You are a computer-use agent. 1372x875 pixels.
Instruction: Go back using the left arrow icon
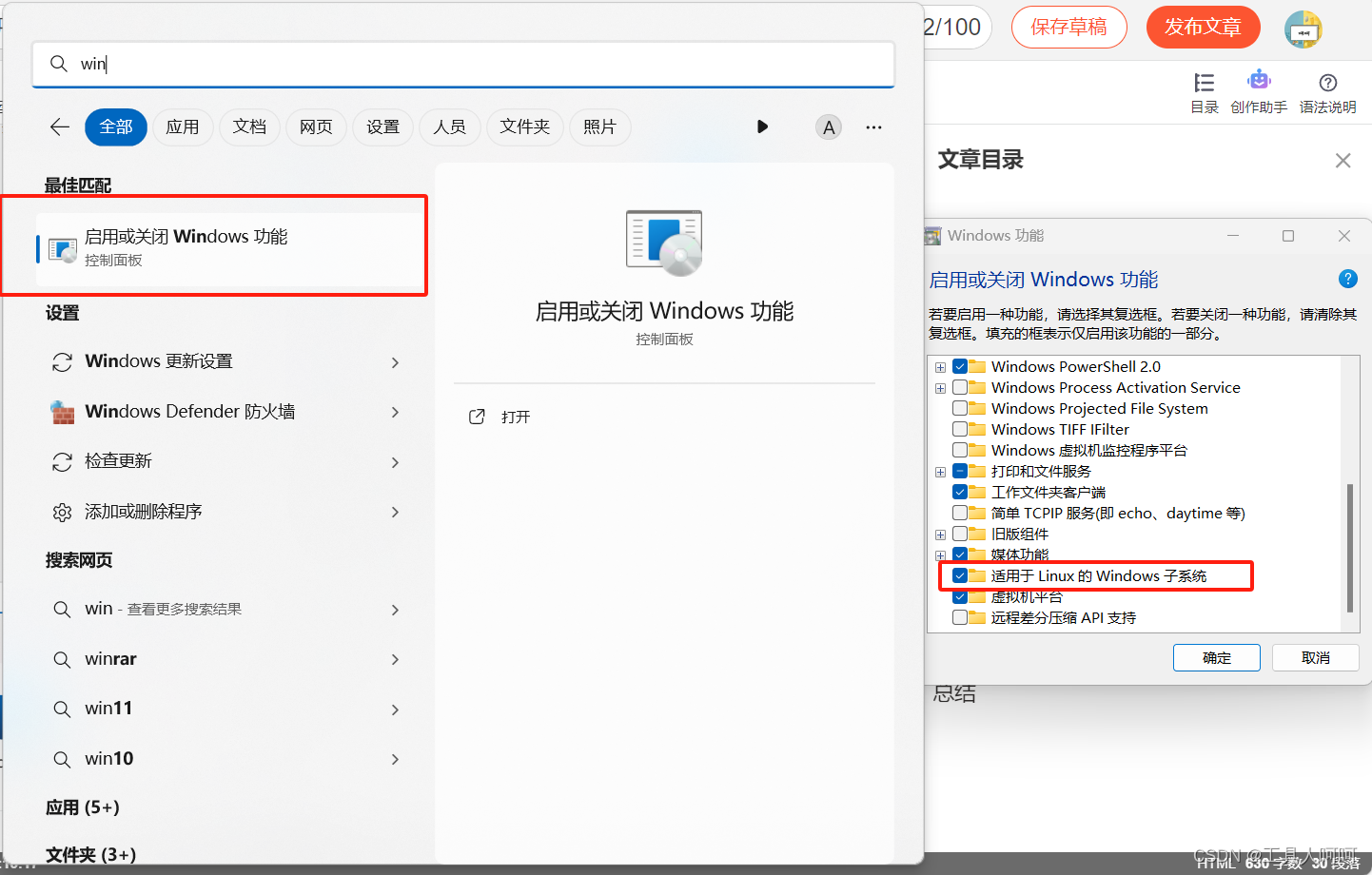60,126
